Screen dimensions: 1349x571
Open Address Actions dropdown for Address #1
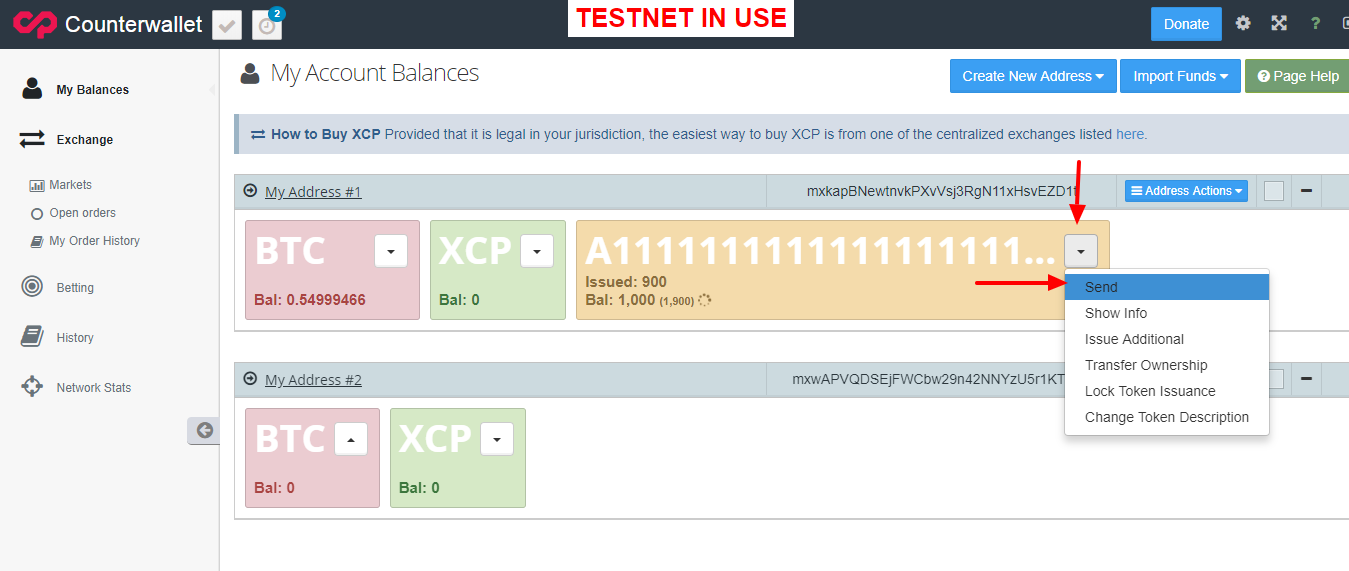click(1186, 191)
